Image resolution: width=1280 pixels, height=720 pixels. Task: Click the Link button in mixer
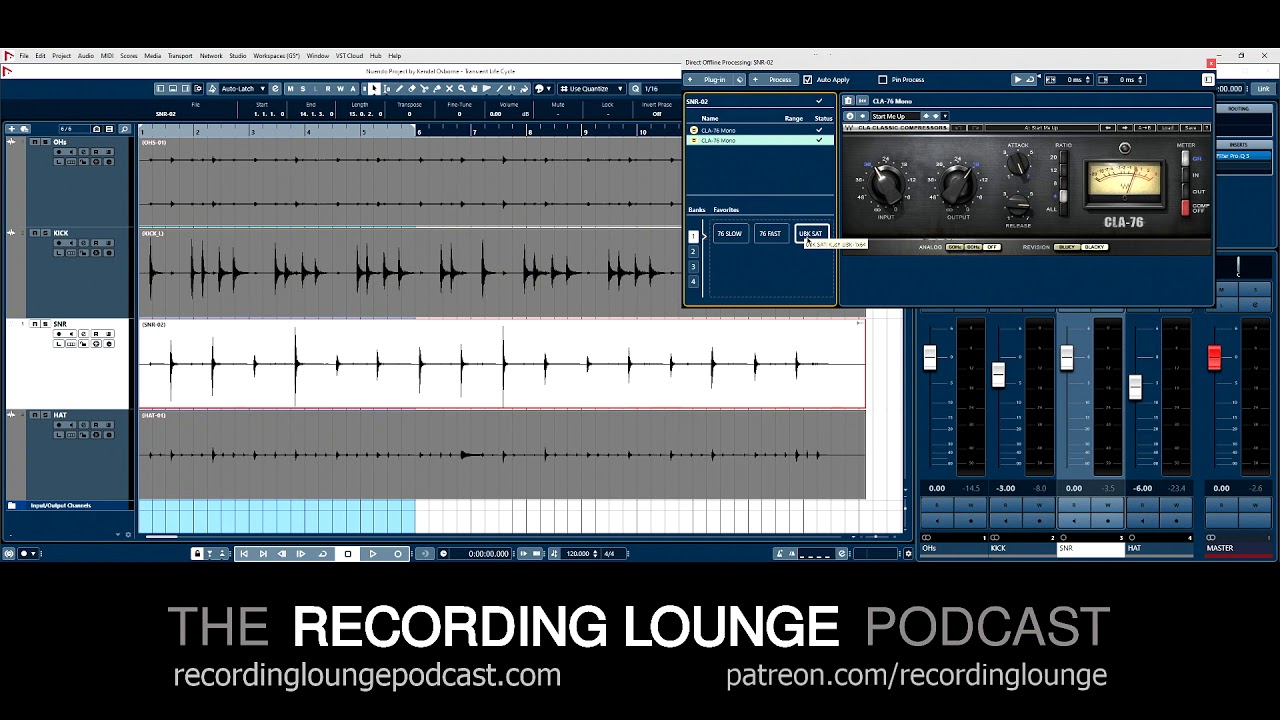click(1263, 89)
